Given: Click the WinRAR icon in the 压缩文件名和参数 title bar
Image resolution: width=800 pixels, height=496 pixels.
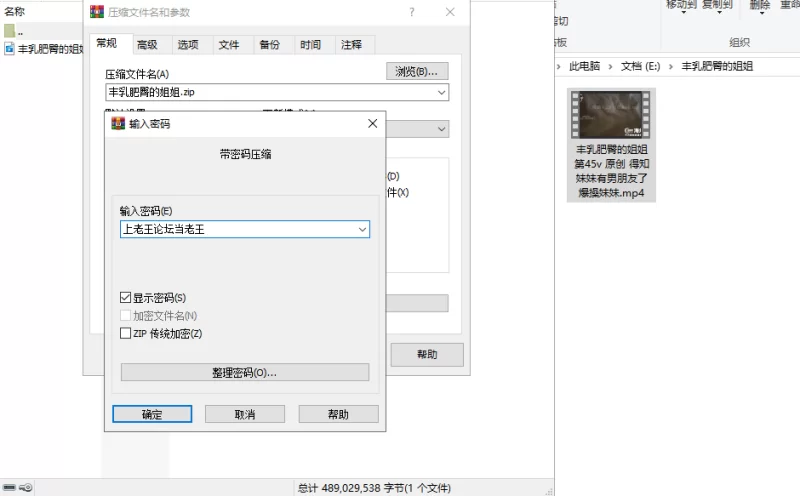Looking at the screenshot, I should point(96,12).
